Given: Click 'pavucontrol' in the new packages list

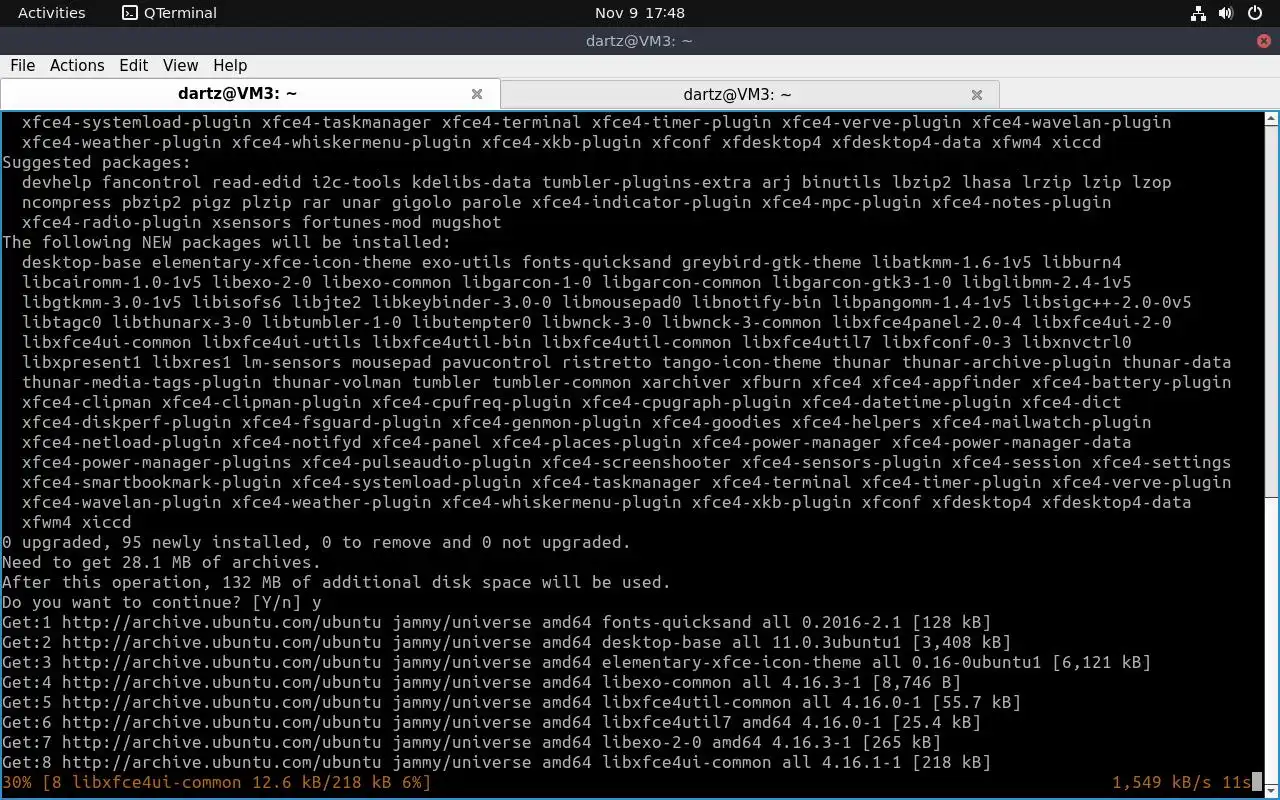Looking at the screenshot, I should point(496,362).
